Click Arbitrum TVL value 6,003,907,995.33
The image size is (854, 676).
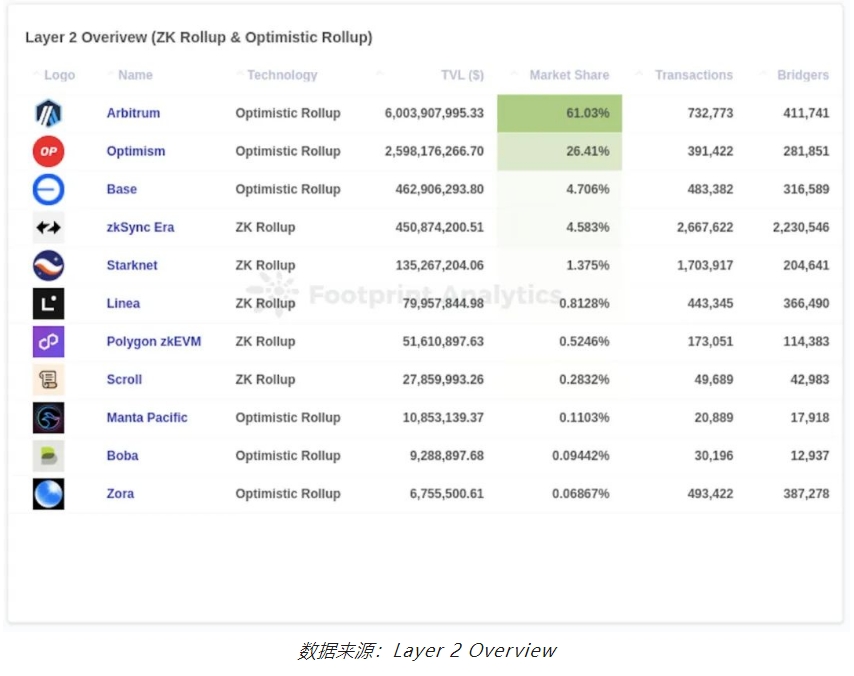tap(434, 113)
